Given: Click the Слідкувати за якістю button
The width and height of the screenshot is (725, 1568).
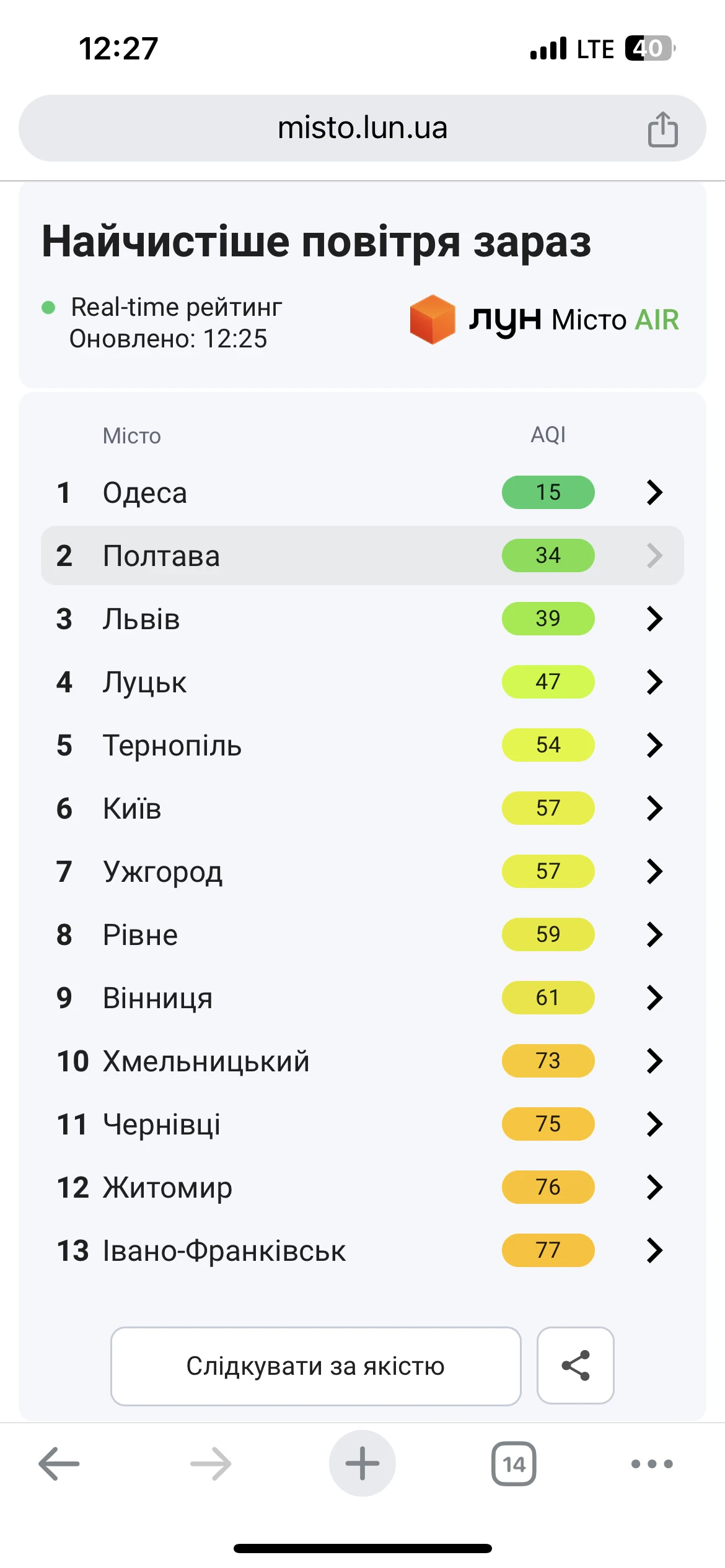Looking at the screenshot, I should coord(315,1365).
